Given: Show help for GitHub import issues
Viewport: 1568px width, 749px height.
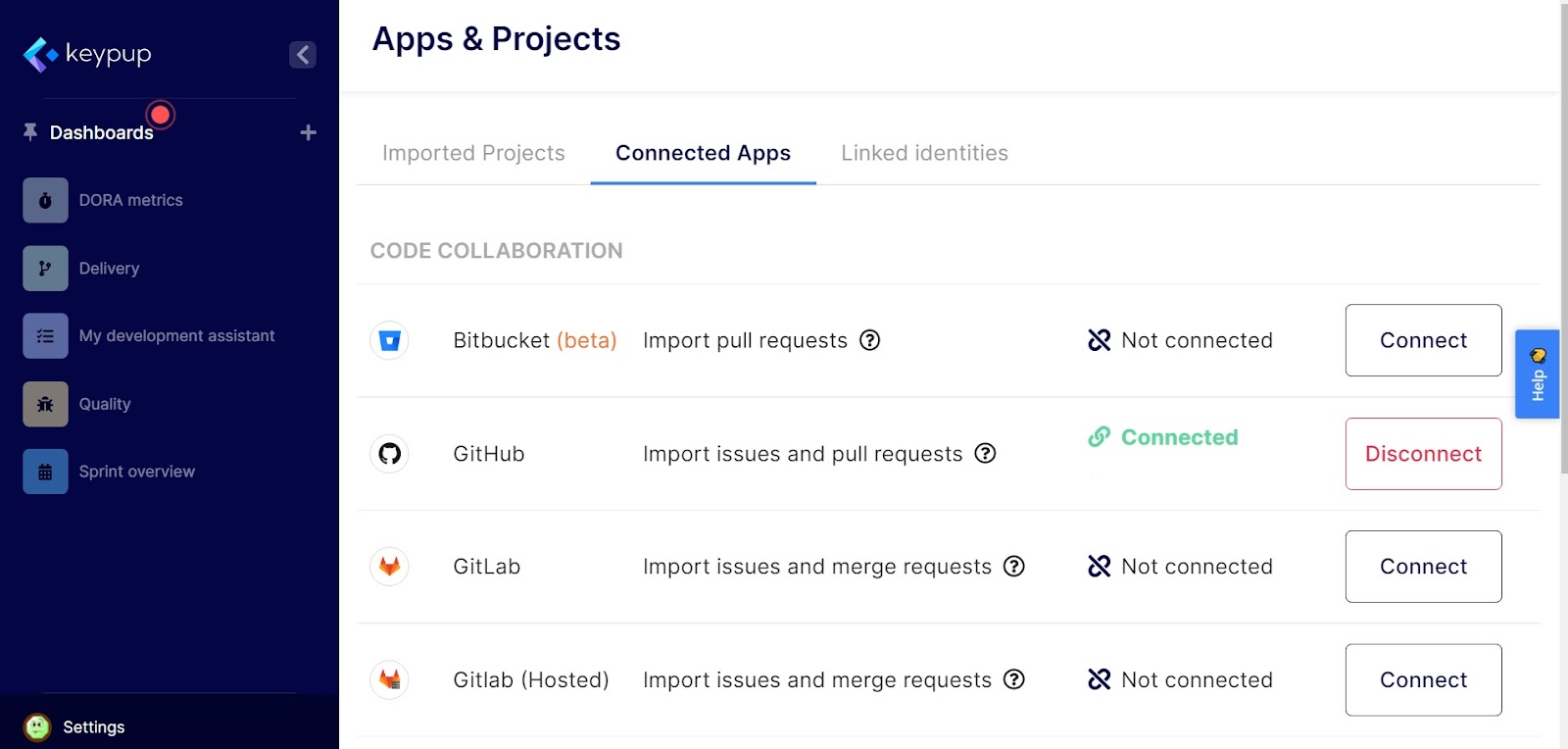Looking at the screenshot, I should 985,453.
